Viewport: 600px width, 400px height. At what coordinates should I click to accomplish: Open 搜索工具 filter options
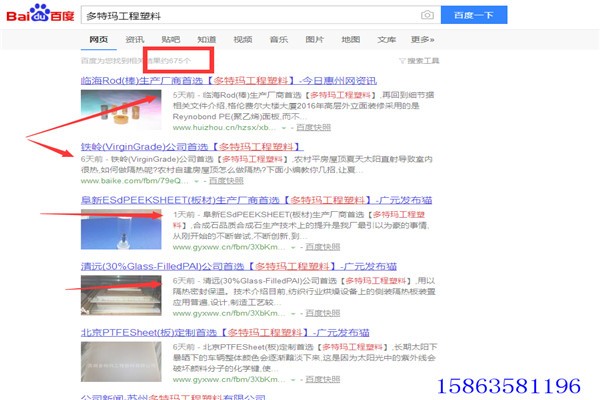[419, 61]
